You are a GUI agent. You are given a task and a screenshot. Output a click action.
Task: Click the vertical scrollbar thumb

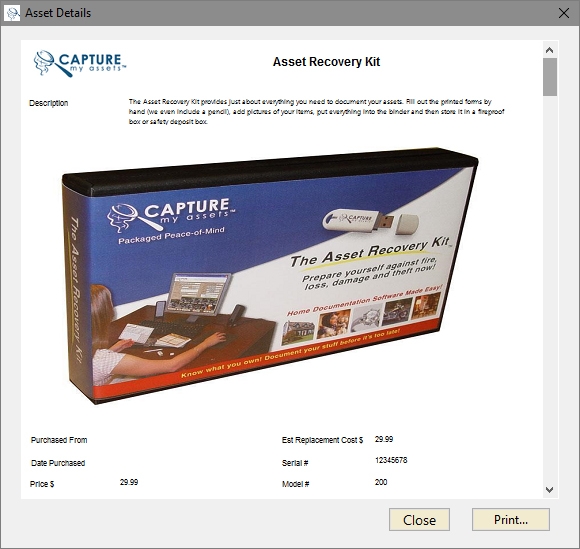[x=550, y=77]
